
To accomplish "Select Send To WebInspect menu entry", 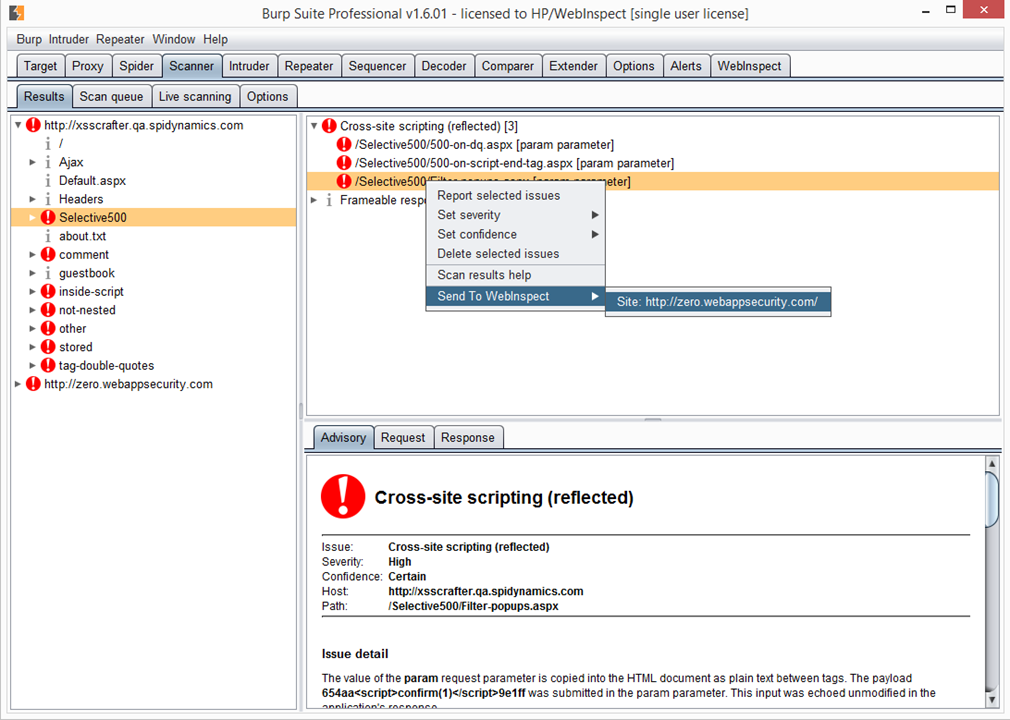I will [x=515, y=296].
